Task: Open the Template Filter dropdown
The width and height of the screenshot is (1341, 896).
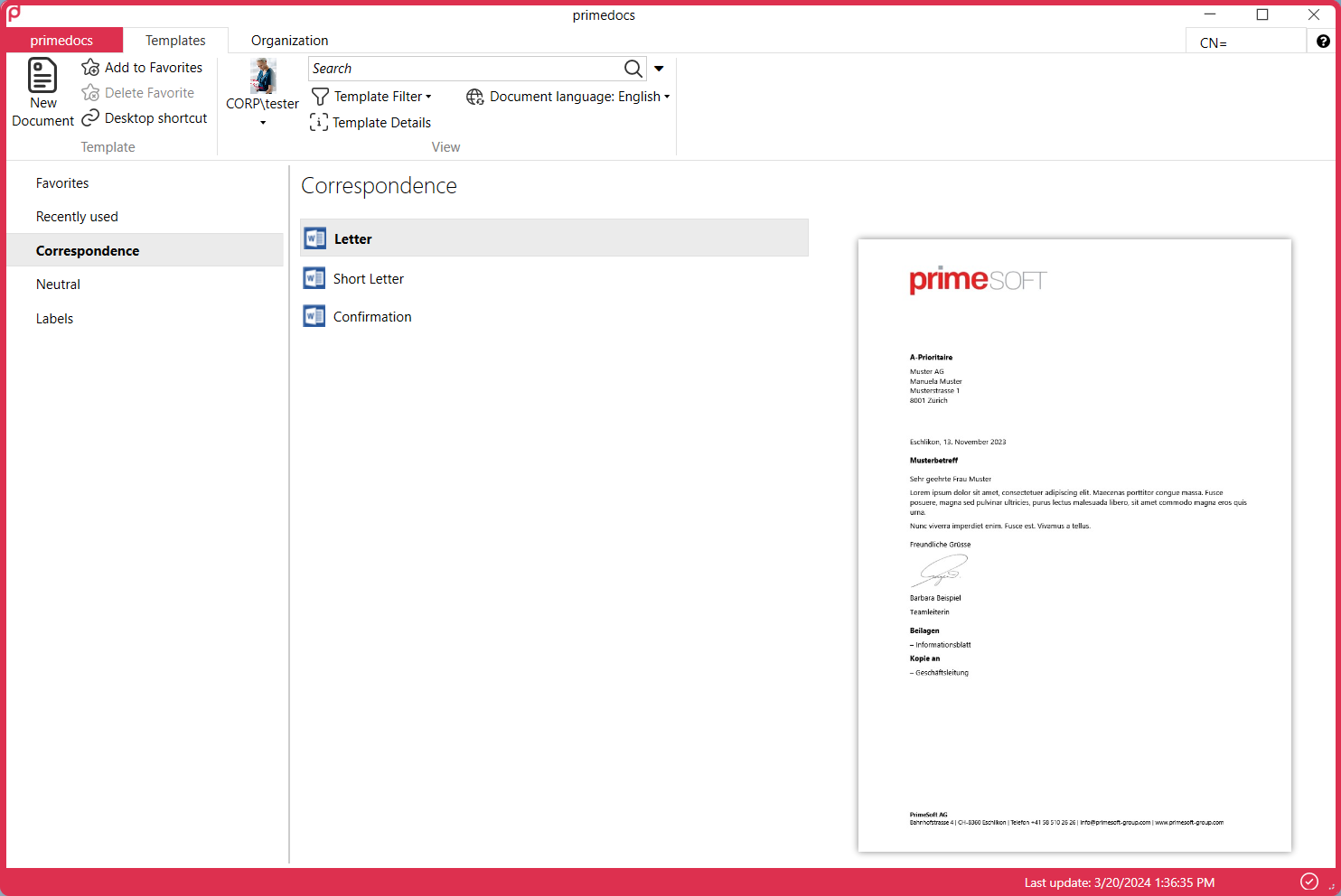Action: click(x=371, y=97)
